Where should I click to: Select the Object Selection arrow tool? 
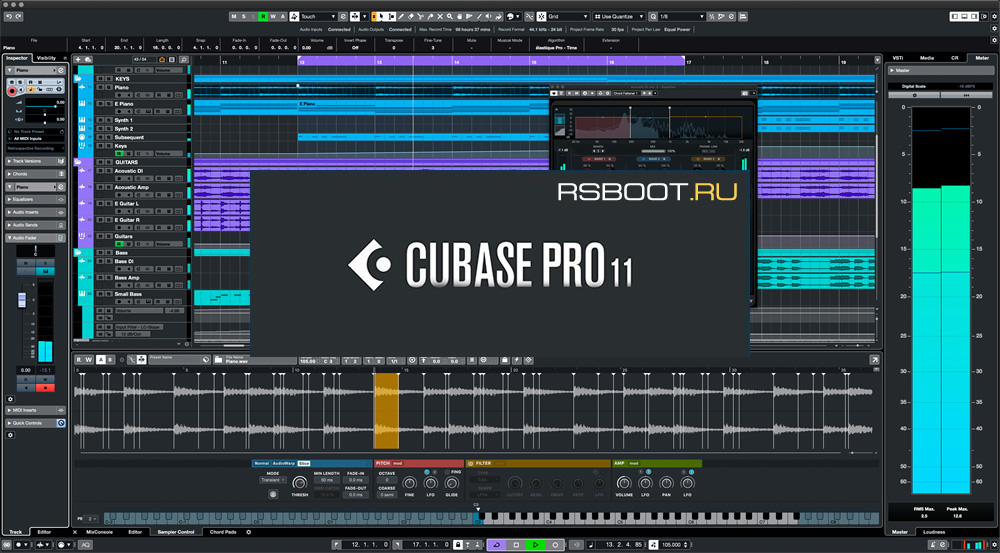pyautogui.click(x=381, y=17)
